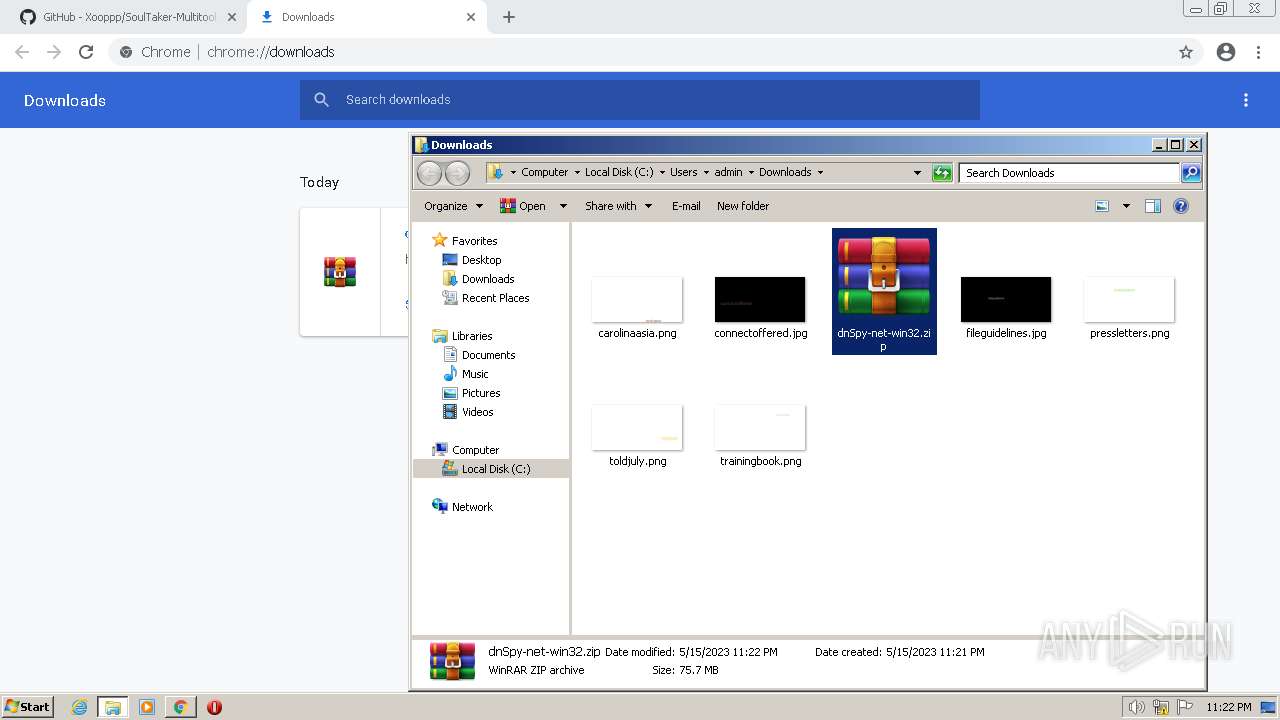Viewport: 1280px width, 720px height.
Task: Click Windows Explorer taskbar icon
Action: coord(113,707)
